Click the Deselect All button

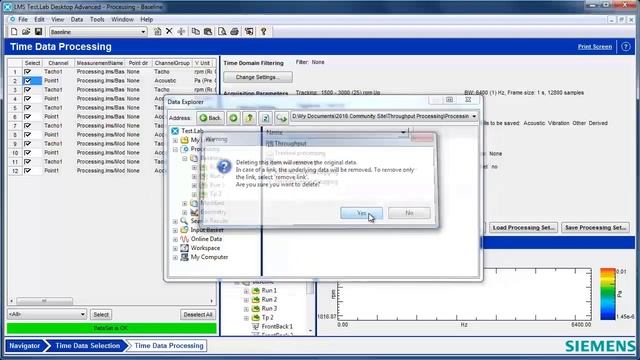pos(198,314)
